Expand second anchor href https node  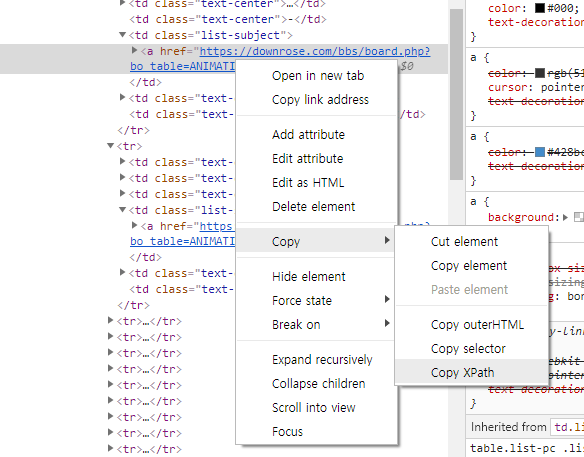[x=134, y=225]
